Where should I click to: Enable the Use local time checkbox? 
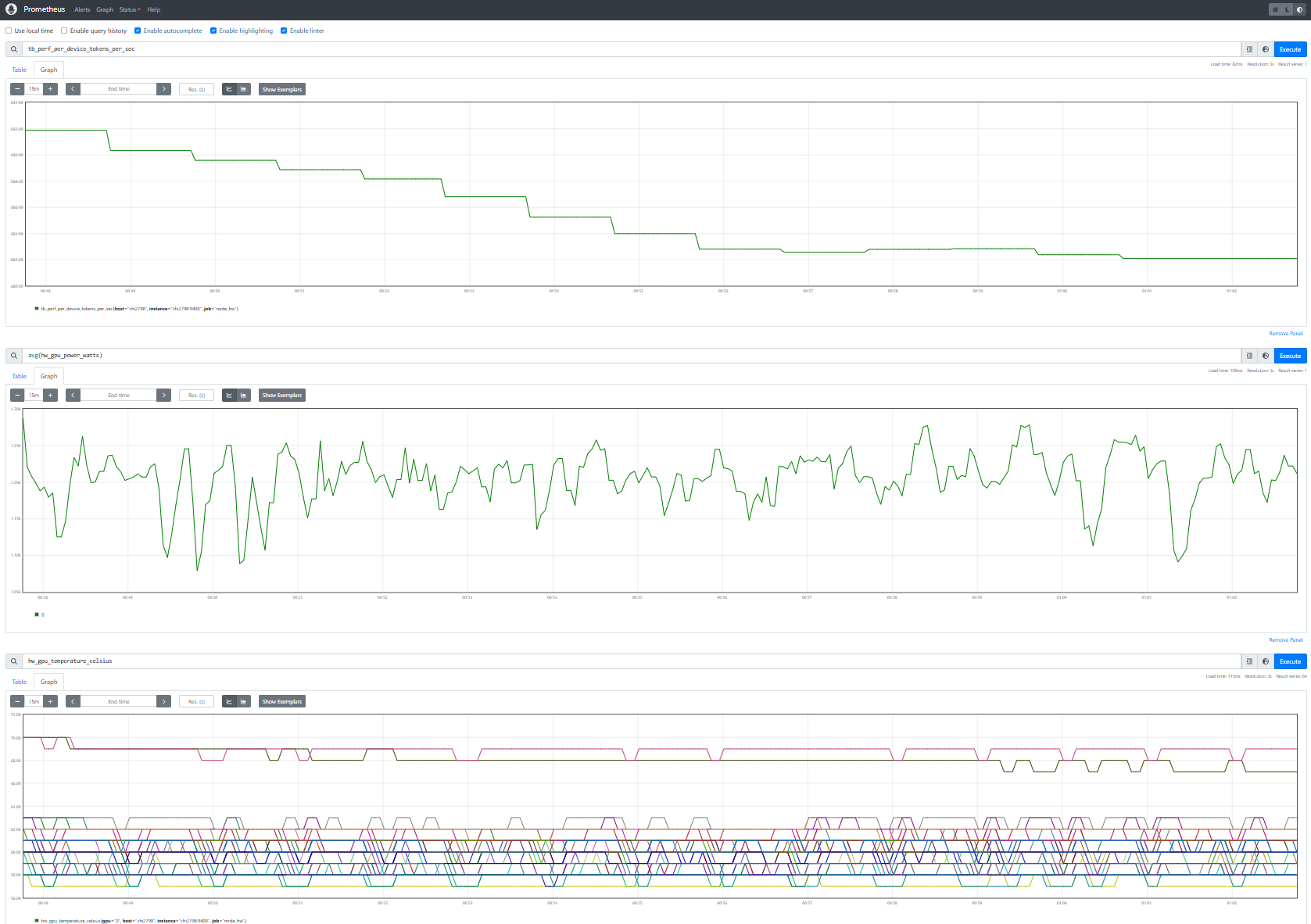coord(9,31)
